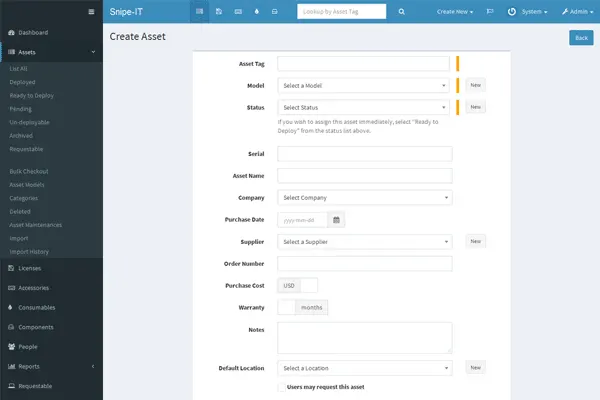Open the alerts flag icon
This screenshot has width=600, height=400.
(489, 12)
